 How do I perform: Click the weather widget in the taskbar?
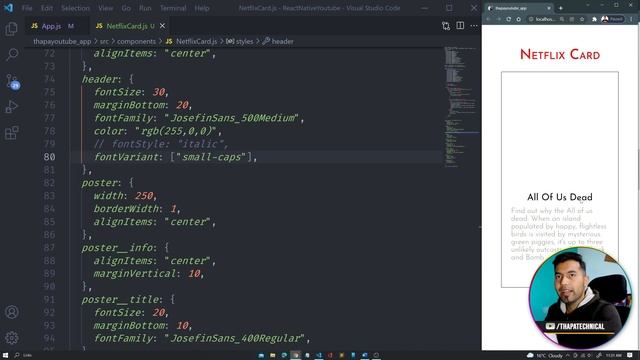click(x=545, y=356)
